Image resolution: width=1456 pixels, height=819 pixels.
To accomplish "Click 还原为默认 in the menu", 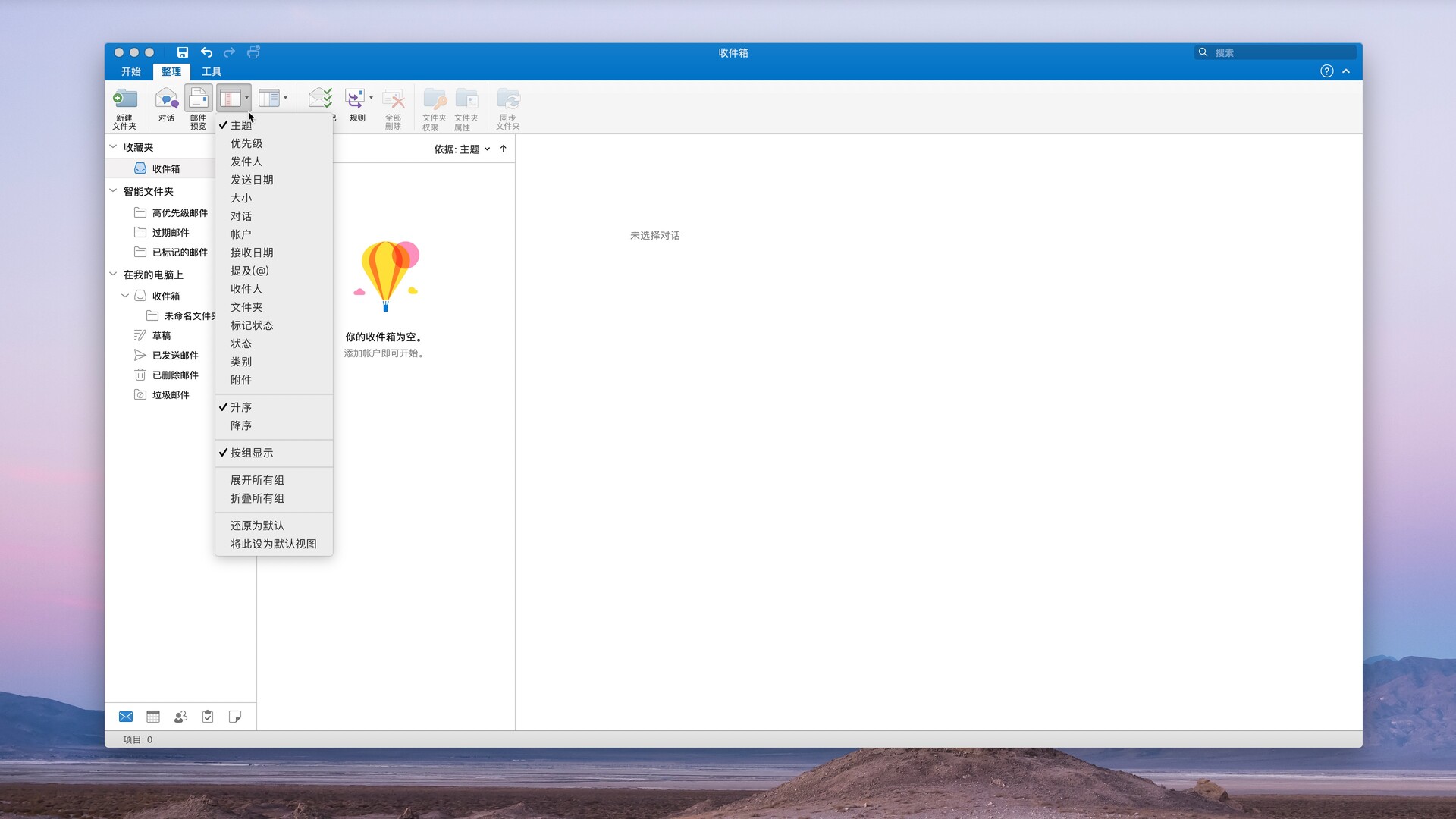I will click(257, 525).
